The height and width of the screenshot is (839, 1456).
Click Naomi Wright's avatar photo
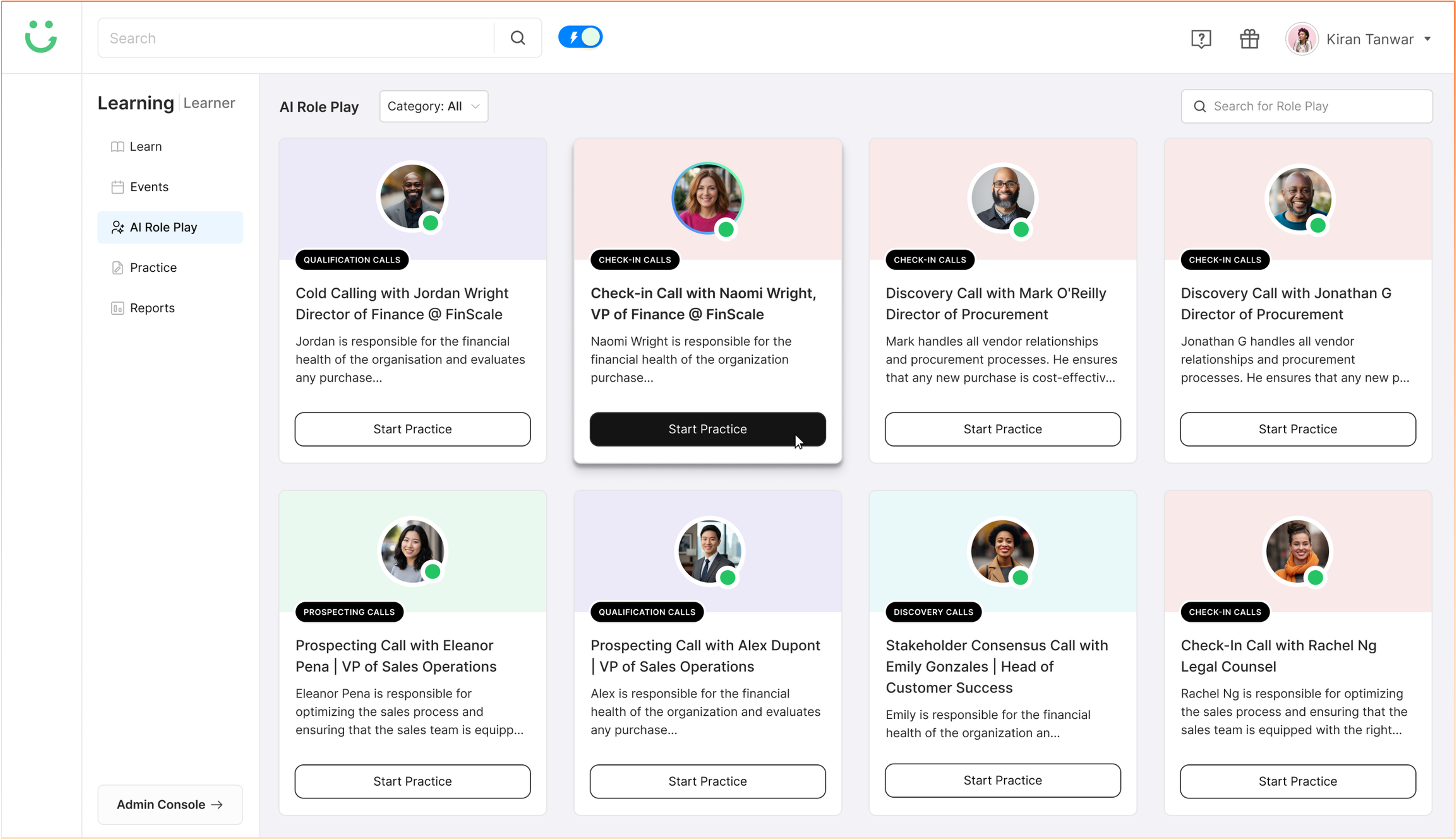point(708,198)
